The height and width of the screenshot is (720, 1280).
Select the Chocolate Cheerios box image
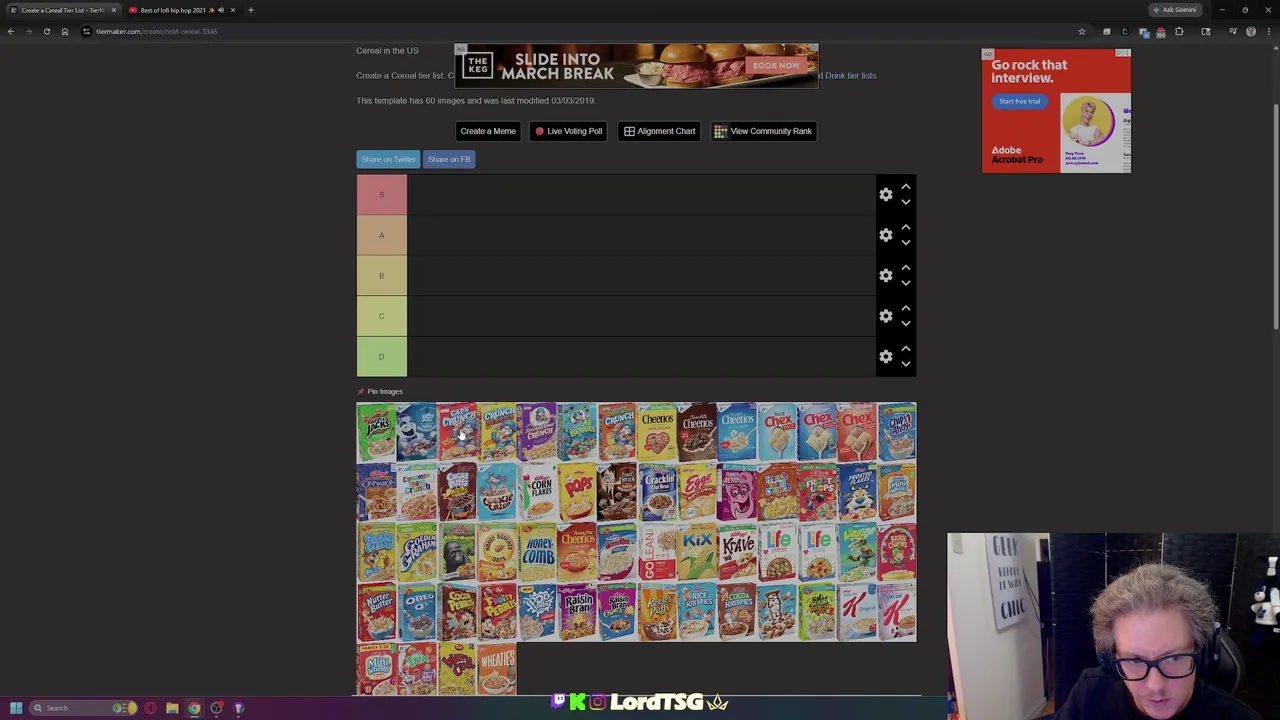pos(697,432)
